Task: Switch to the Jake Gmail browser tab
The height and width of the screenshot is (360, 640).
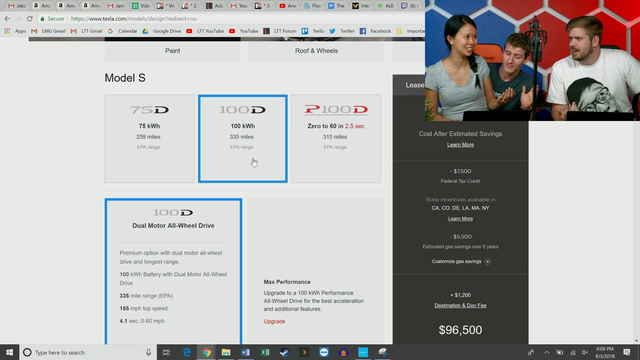Action: [x=17, y=6]
